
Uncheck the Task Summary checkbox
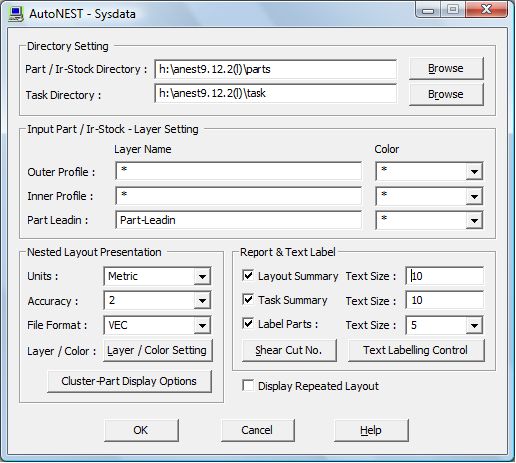248,299
